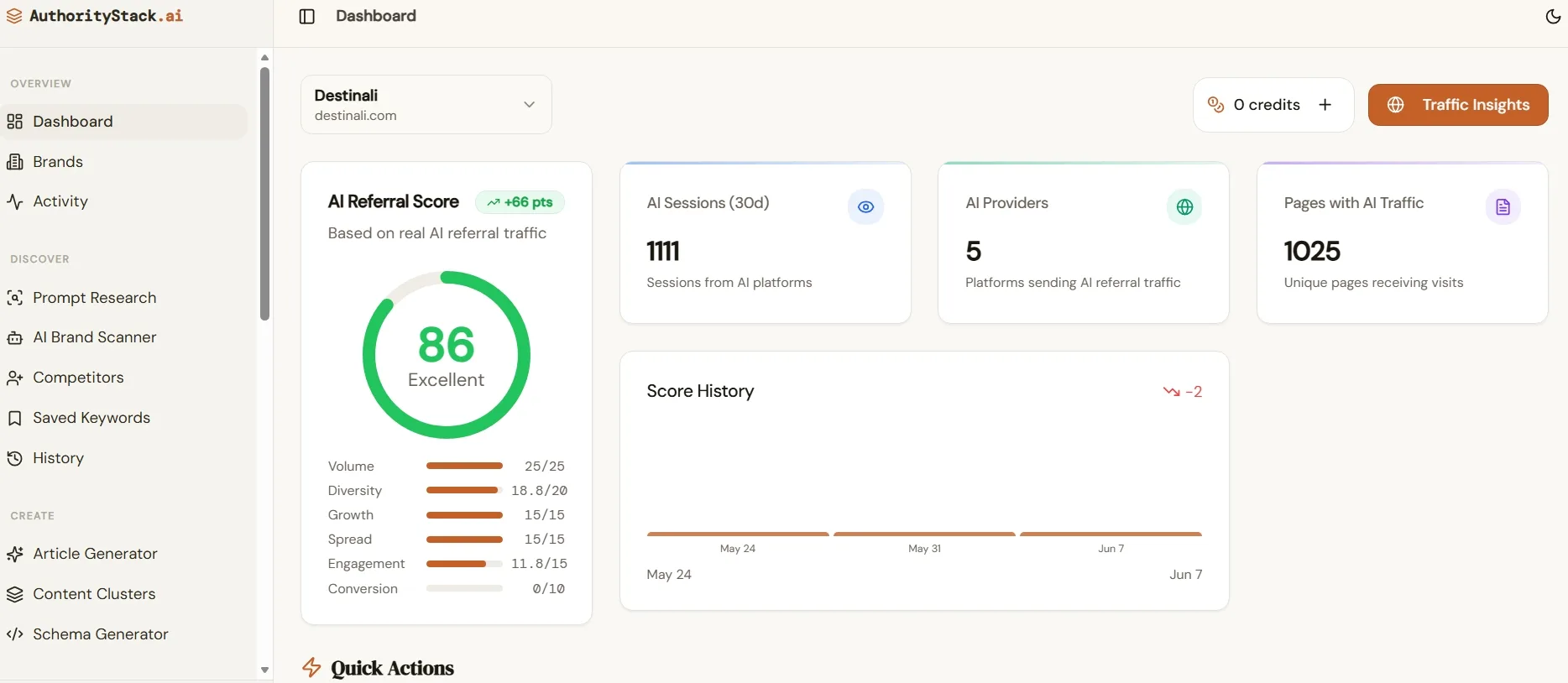Click the +66 pts trend badge

[x=520, y=202]
